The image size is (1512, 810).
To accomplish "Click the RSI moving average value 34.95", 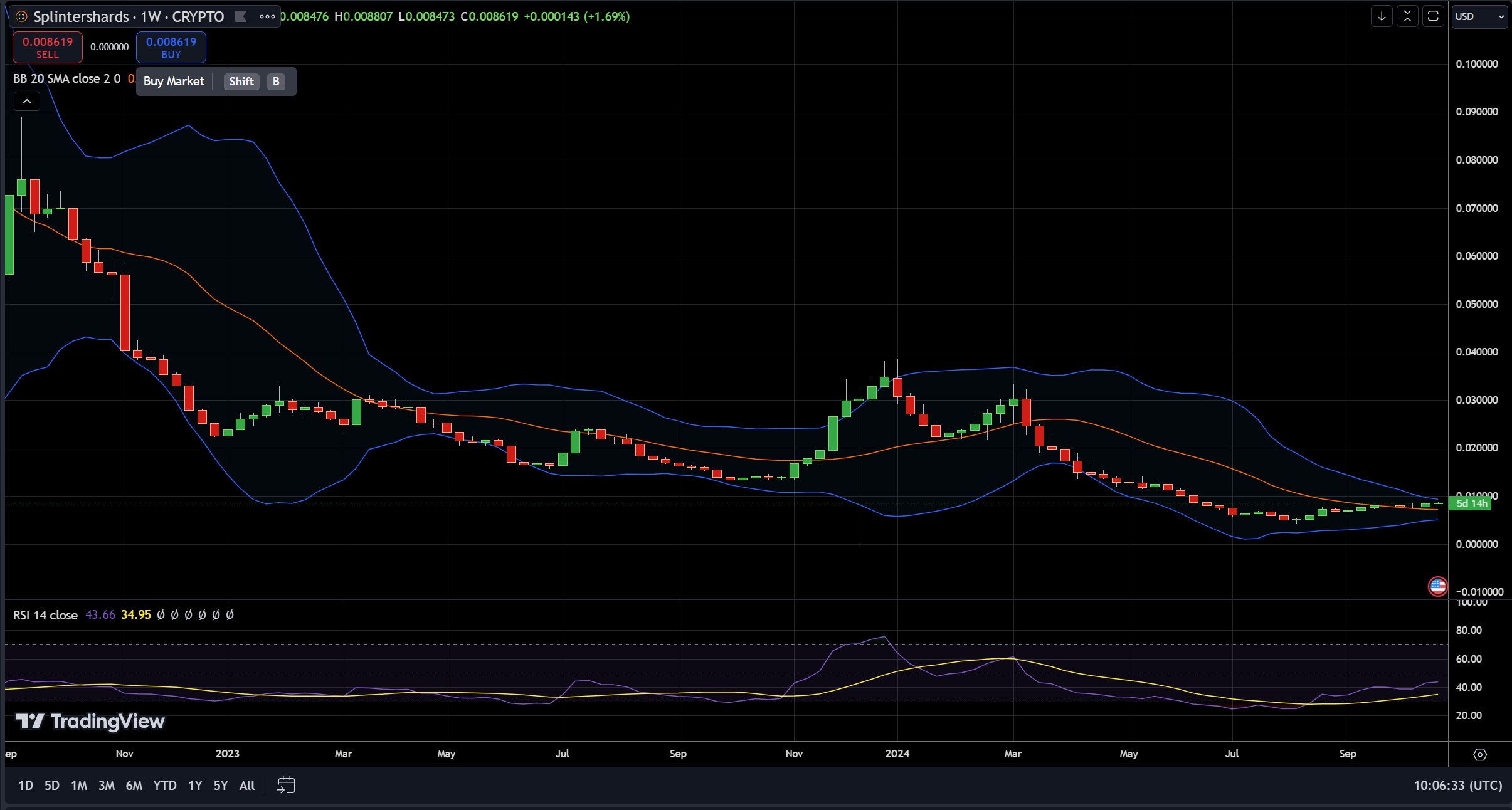I will coord(136,615).
